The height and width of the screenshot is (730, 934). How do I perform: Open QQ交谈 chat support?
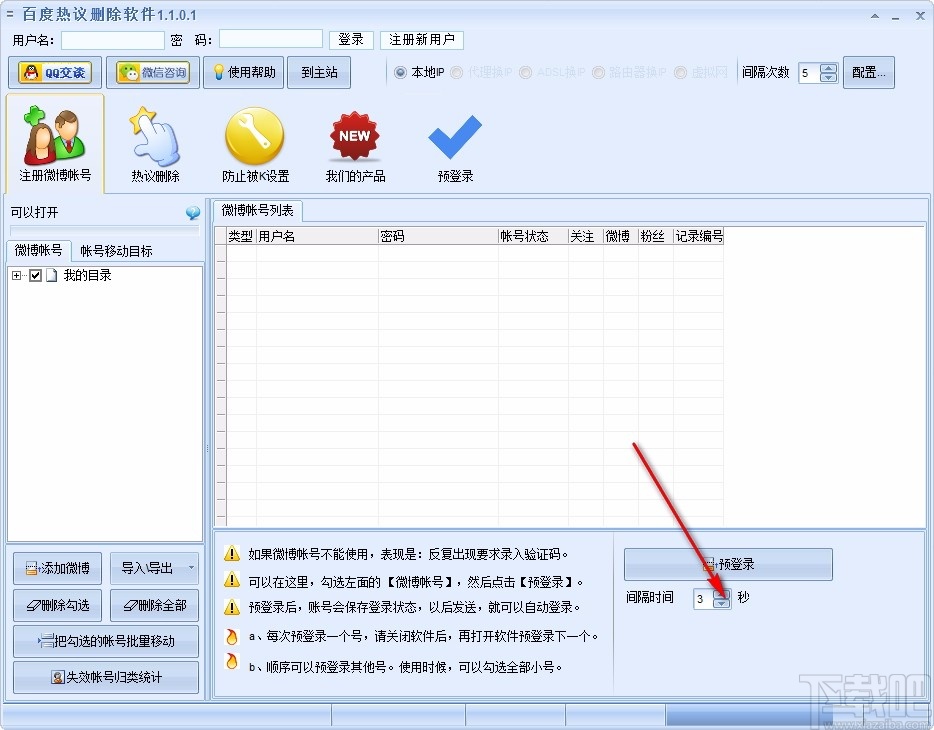[x=54, y=72]
